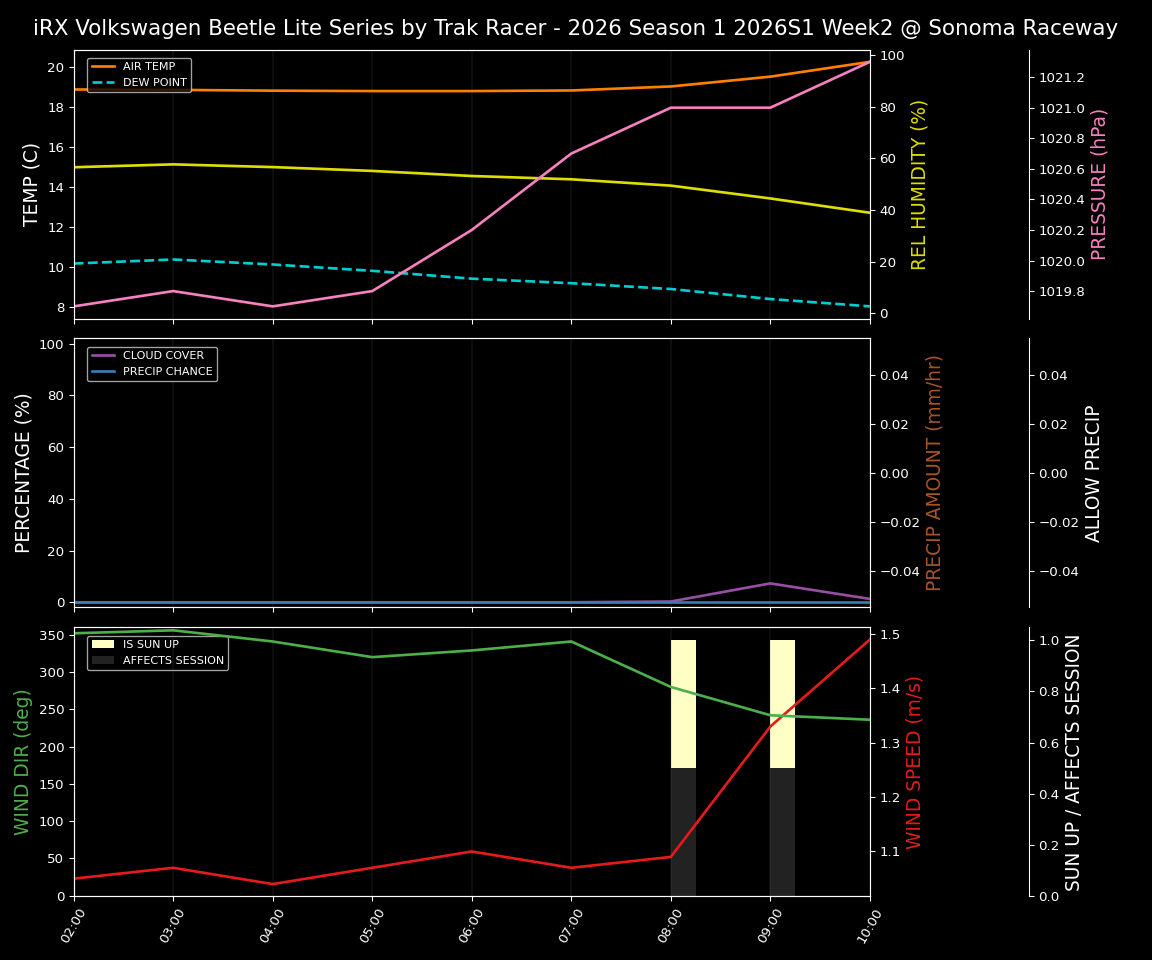Select the IS SUN UP legend swatch

coord(102,644)
